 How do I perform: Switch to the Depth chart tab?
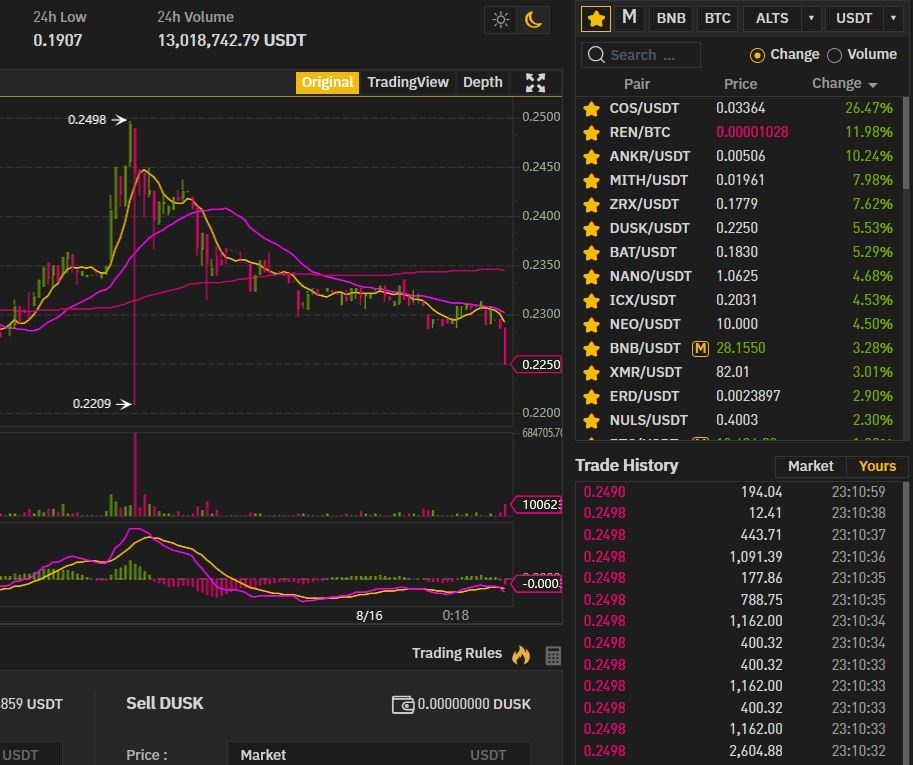483,83
